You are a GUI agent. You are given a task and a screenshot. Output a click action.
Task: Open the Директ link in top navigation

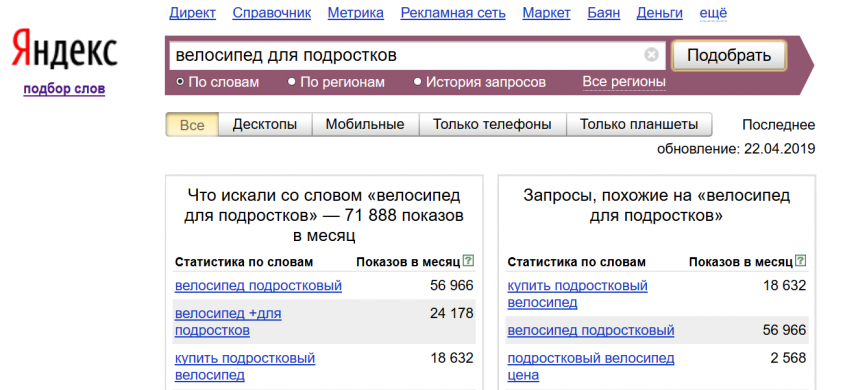tap(192, 13)
